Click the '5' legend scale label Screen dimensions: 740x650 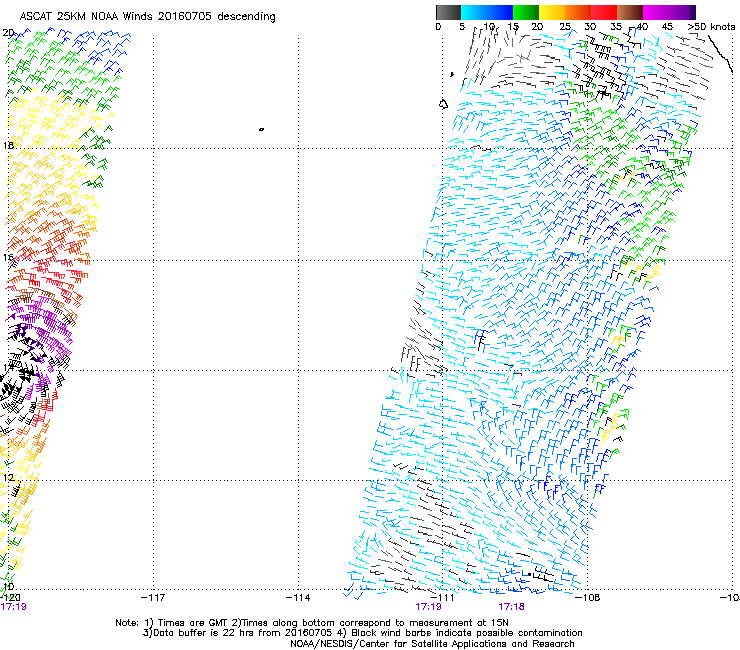[462, 27]
